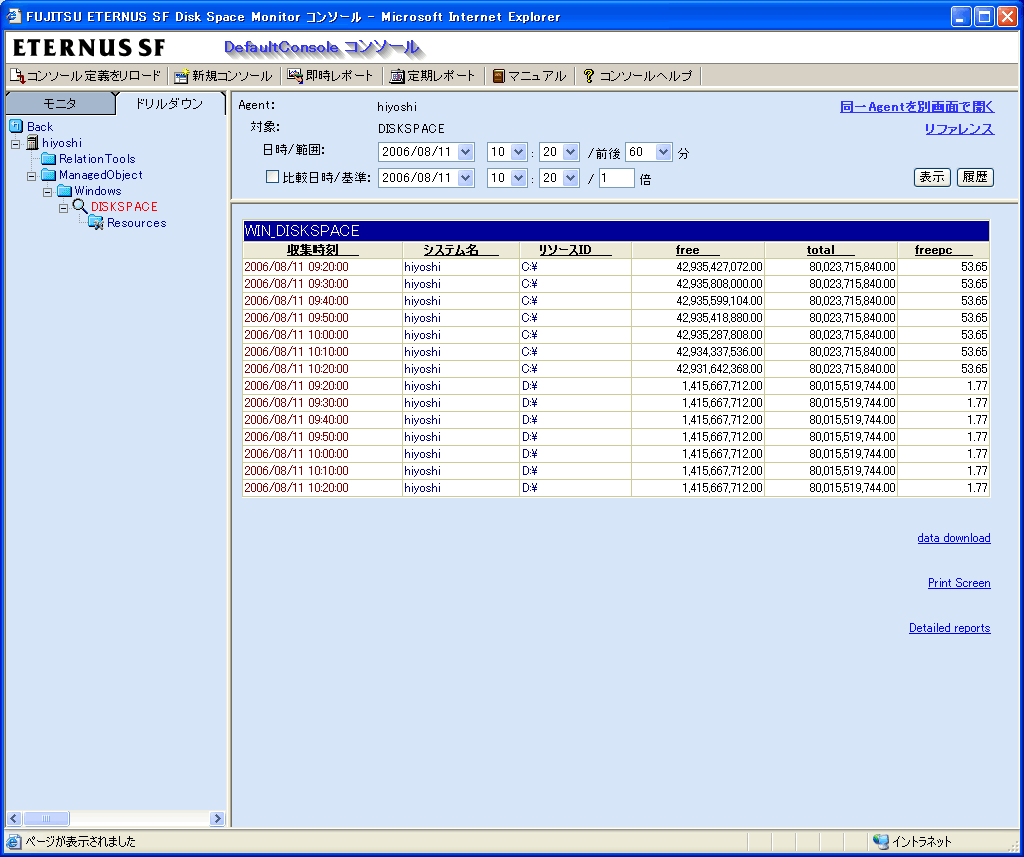The image size is (1024, 857).
Task: Open the comparison date dropdown
Action: [466, 178]
